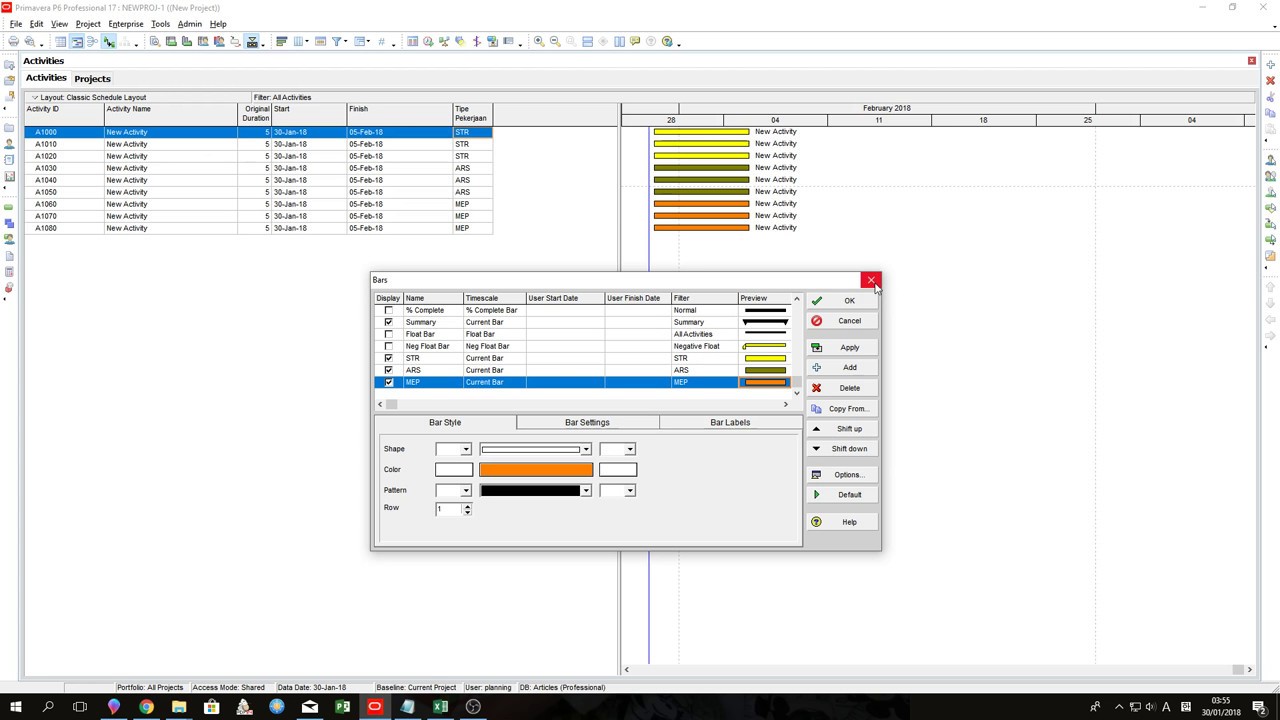Screen dimensions: 1280x720
Task: Click the Print icon in the toolbar
Action: coord(13,42)
